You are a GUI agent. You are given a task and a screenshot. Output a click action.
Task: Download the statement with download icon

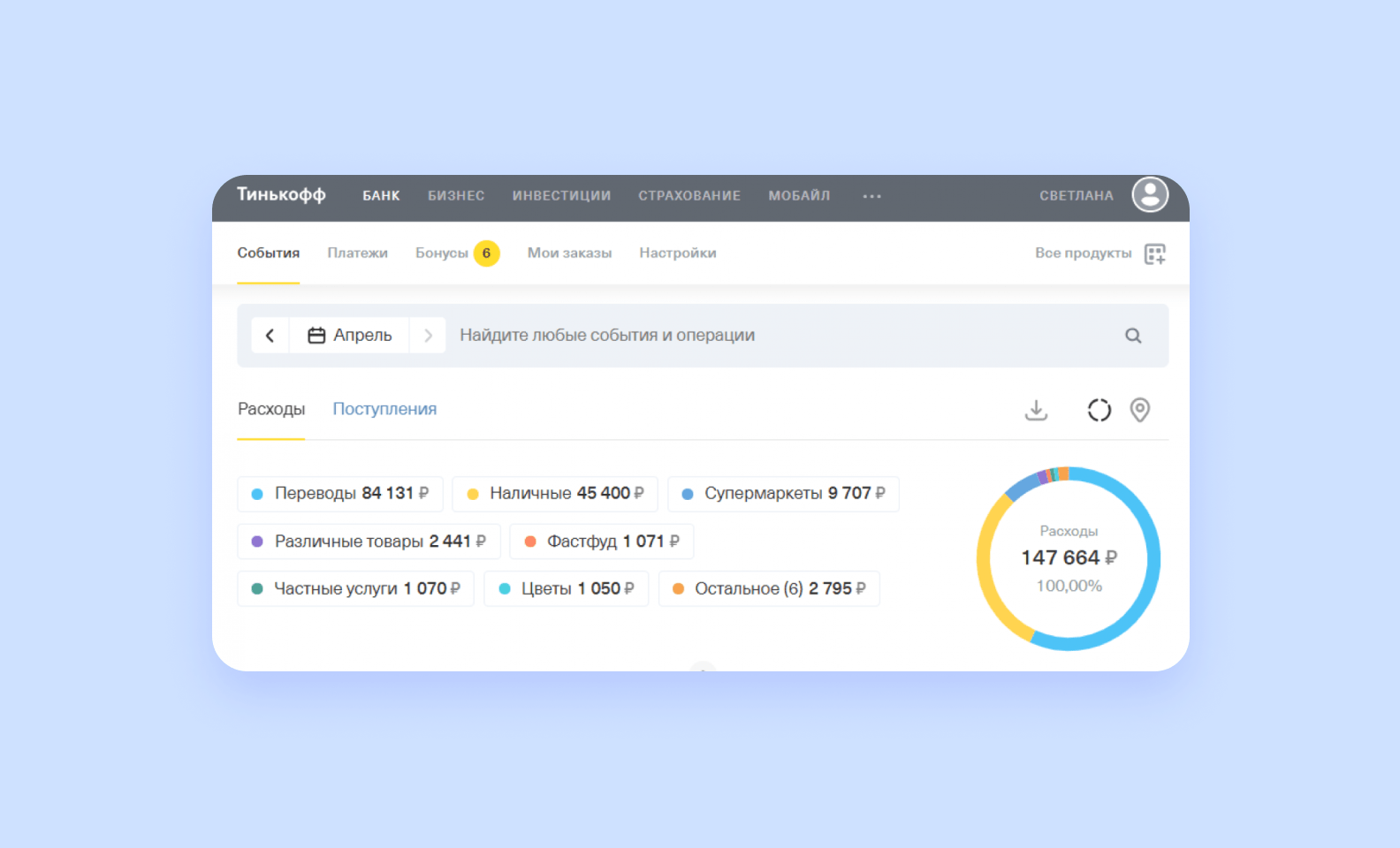[x=1036, y=410]
